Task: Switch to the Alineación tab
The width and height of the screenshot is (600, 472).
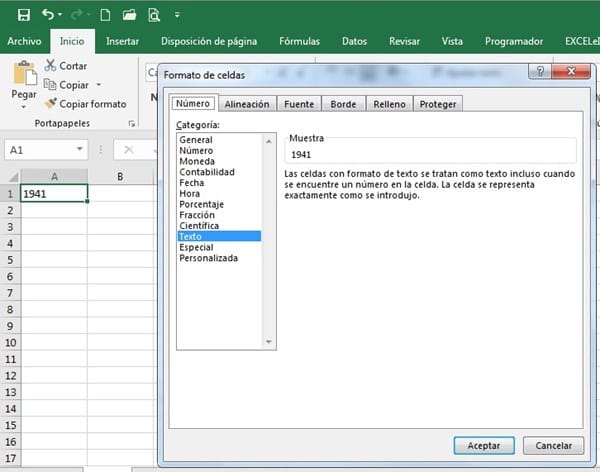Action: click(246, 103)
